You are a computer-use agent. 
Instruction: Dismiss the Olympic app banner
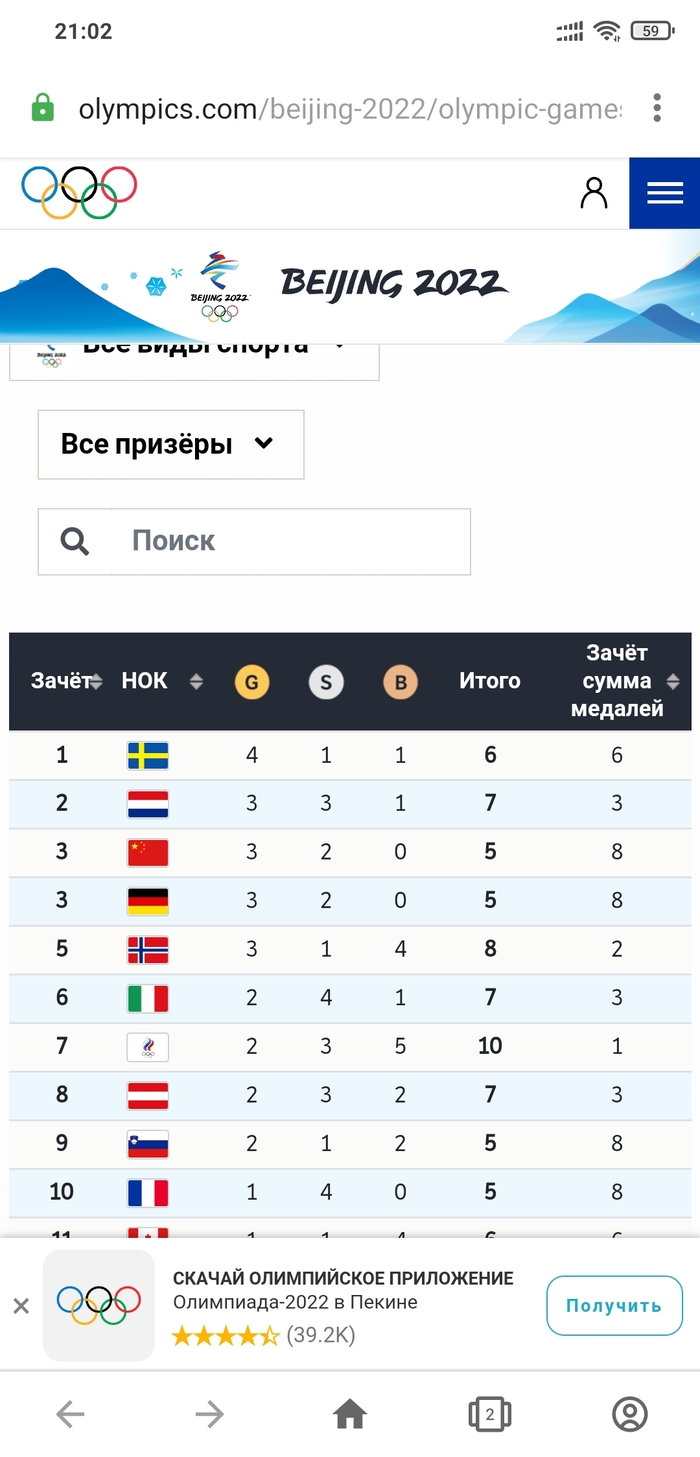21,1306
